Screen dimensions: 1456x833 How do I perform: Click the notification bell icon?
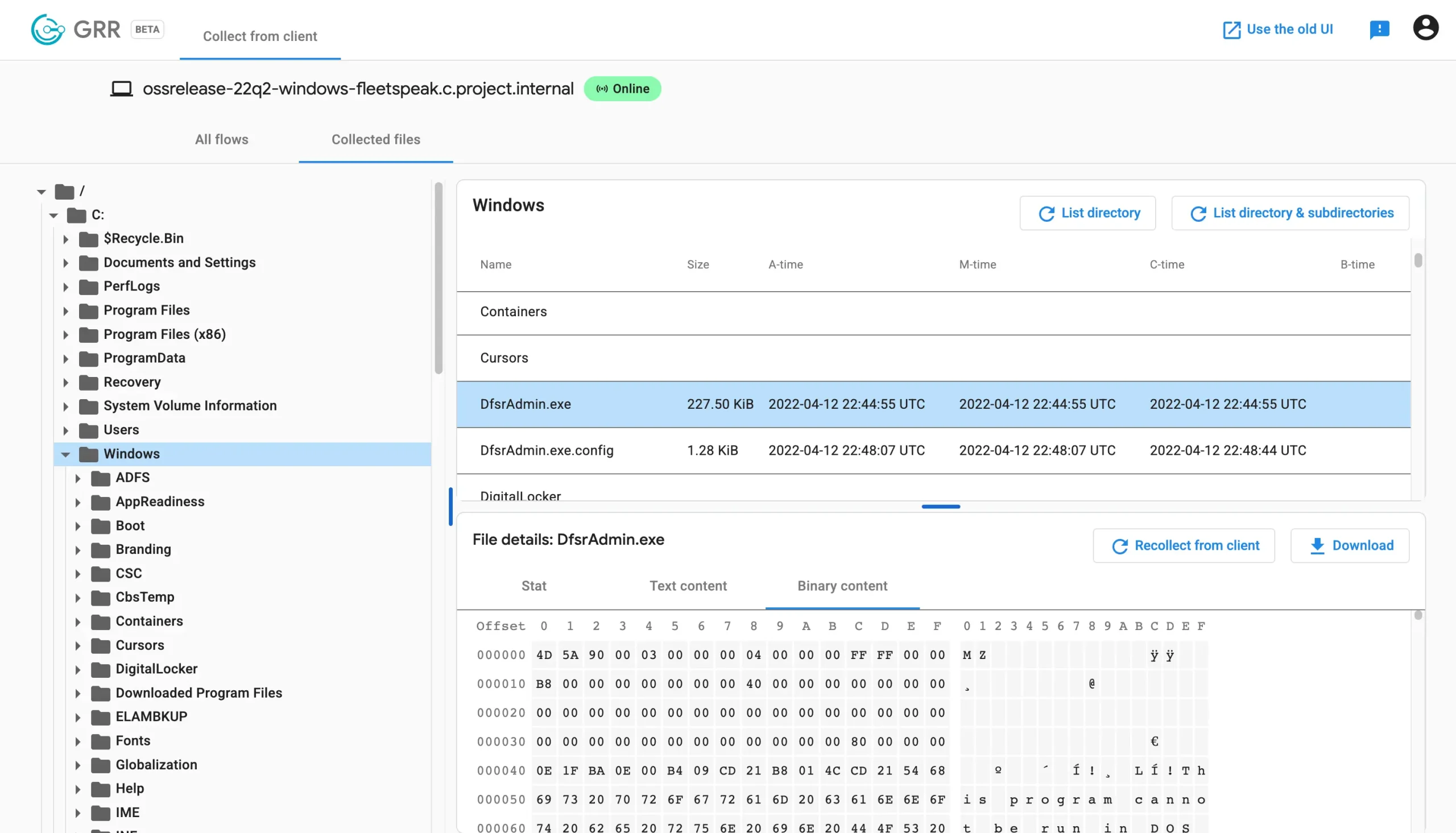pos(1379,27)
